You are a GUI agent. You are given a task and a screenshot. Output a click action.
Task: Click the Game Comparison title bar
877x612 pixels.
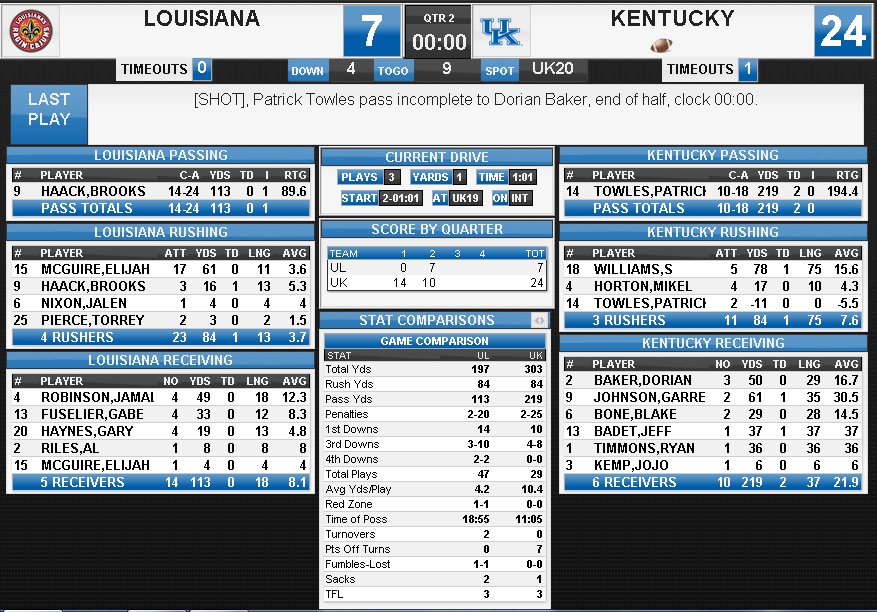435,341
